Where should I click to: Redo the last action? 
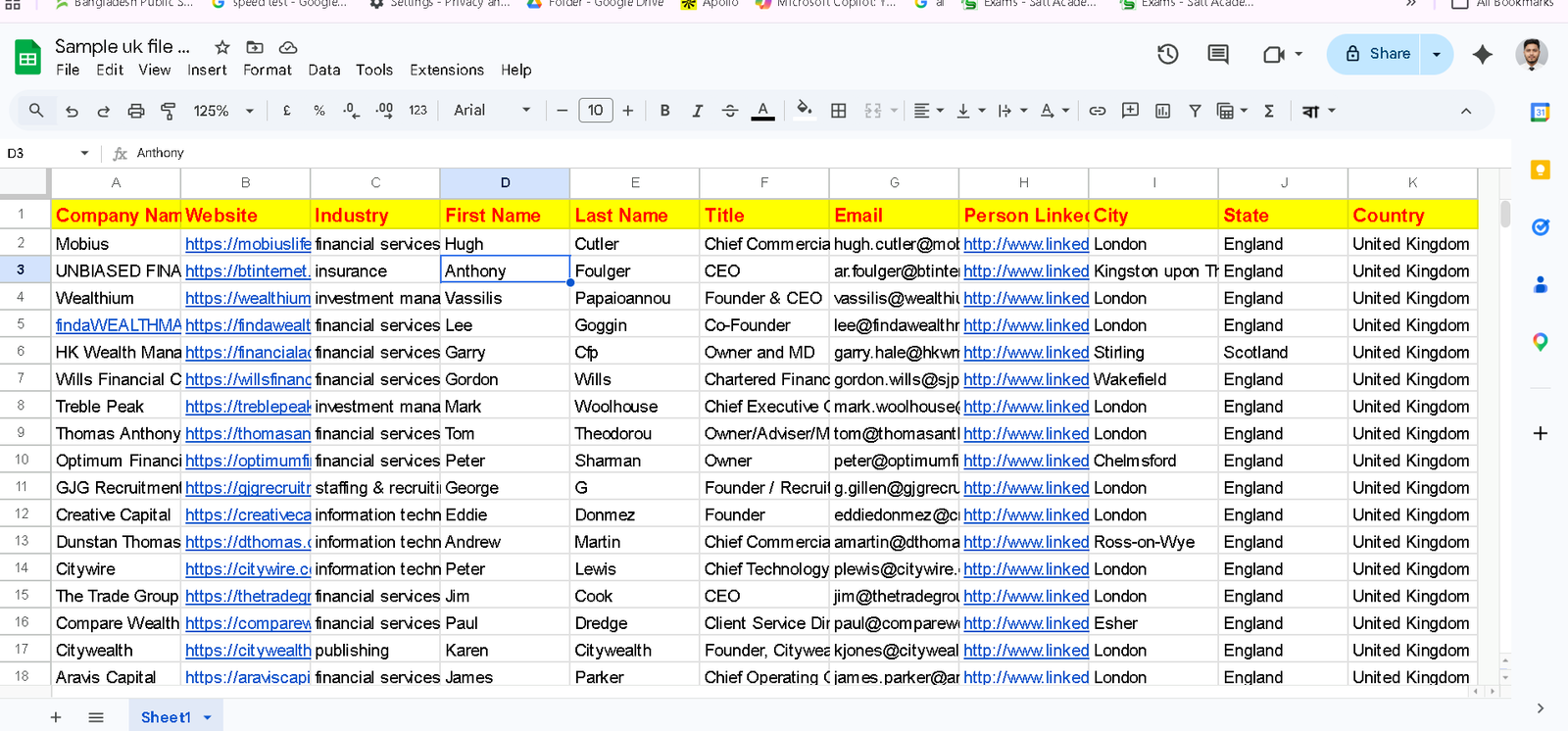(x=103, y=111)
